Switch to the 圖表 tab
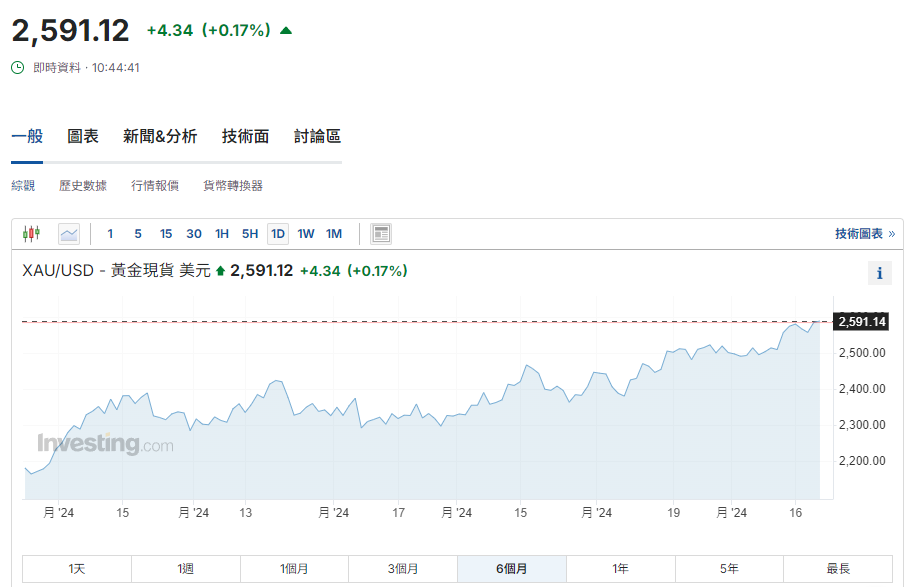The image size is (913, 587). pos(83,135)
